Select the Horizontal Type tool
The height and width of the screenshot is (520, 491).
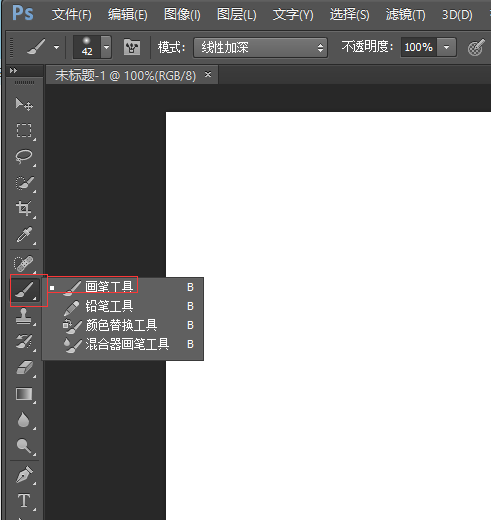24,501
